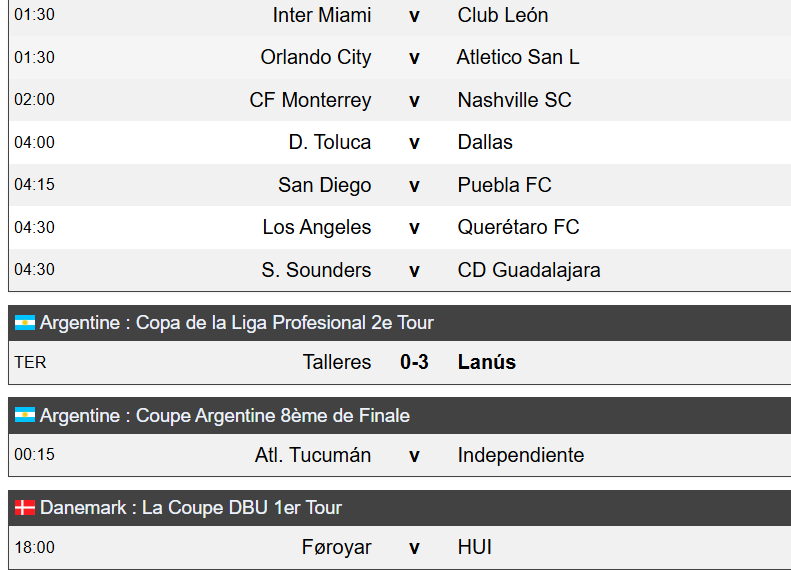Click Puebla FC team name
791x570 pixels.
[504, 185]
